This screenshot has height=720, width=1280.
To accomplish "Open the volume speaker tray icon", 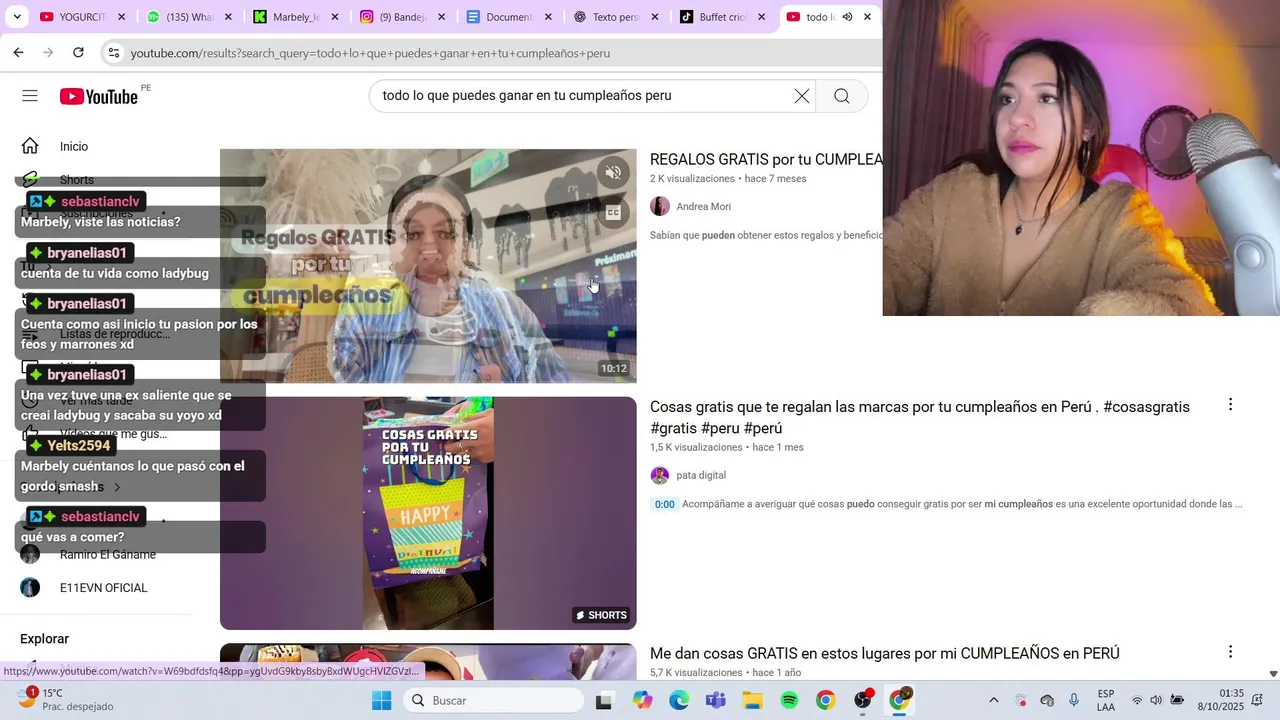I will (x=1156, y=700).
